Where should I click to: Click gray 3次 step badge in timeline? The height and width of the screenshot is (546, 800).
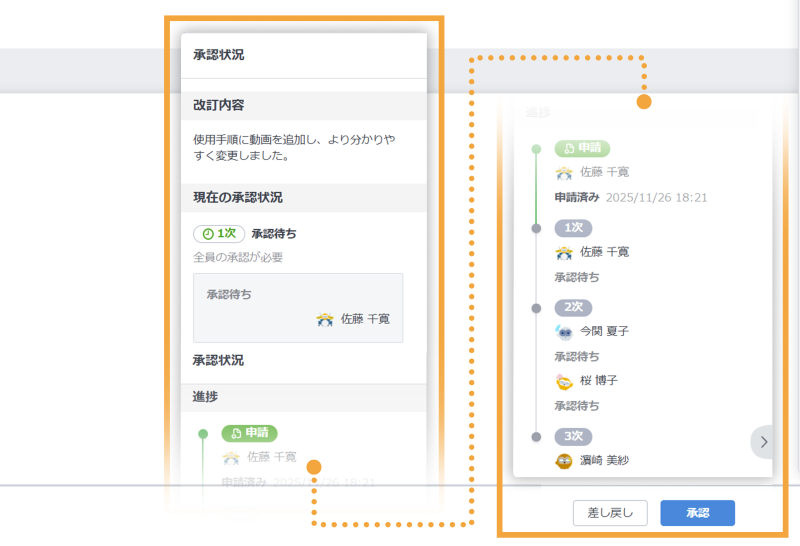pyautogui.click(x=573, y=436)
